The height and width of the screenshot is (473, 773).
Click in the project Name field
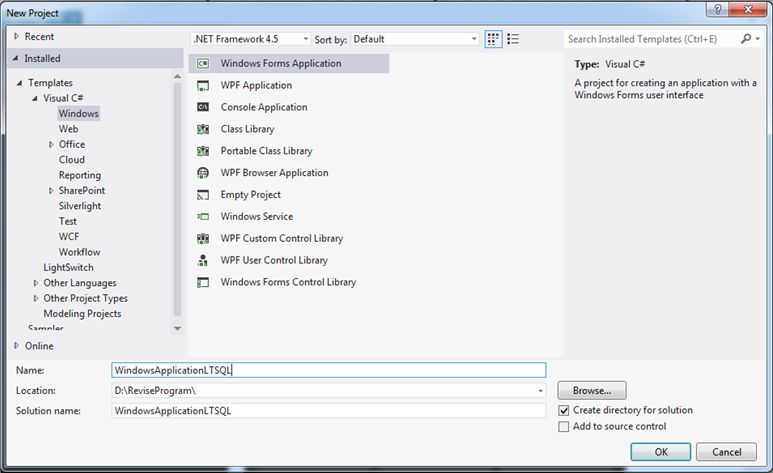[329, 370]
